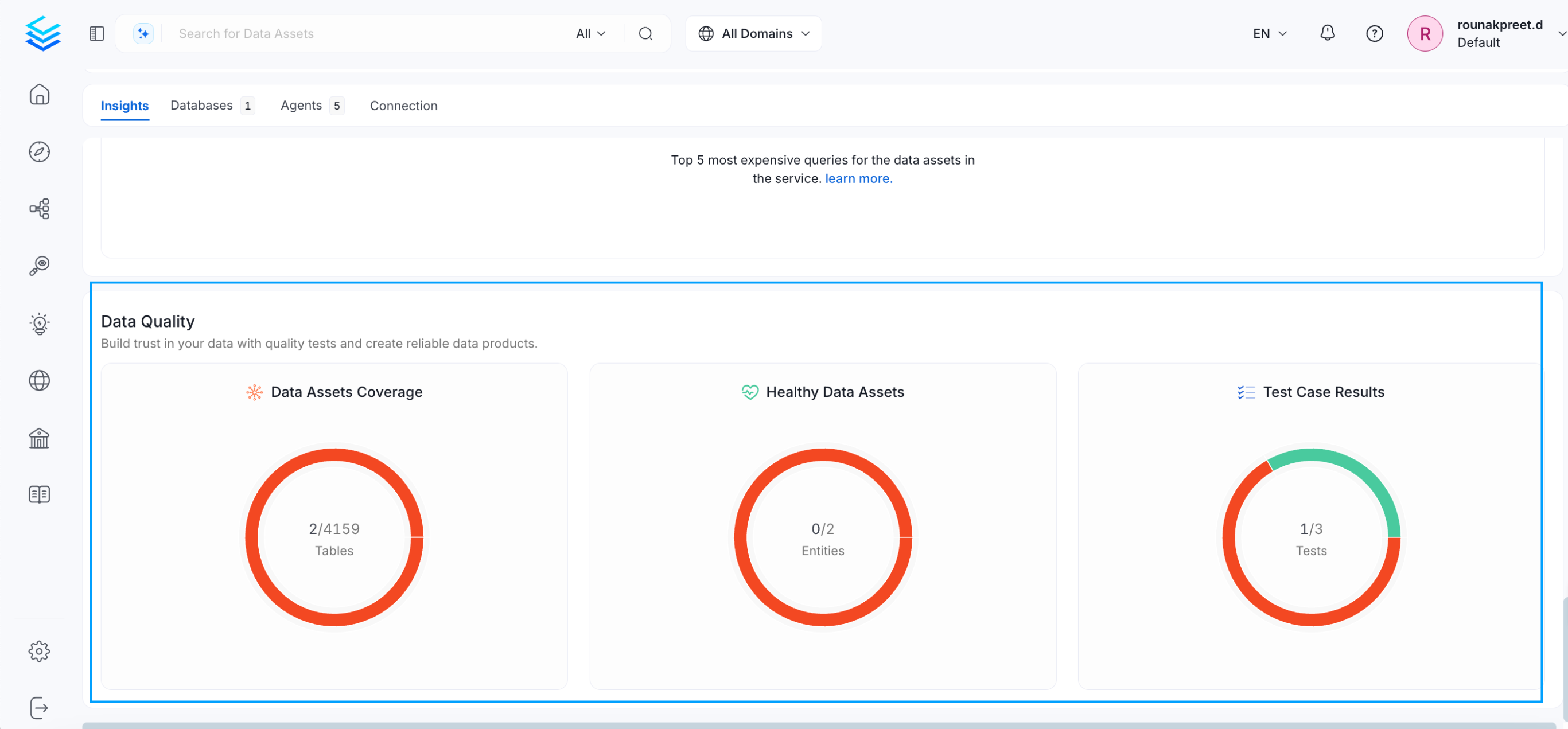1568x729 pixels.
Task: Toggle the sidebar collapse panel icon
Action: [97, 33]
